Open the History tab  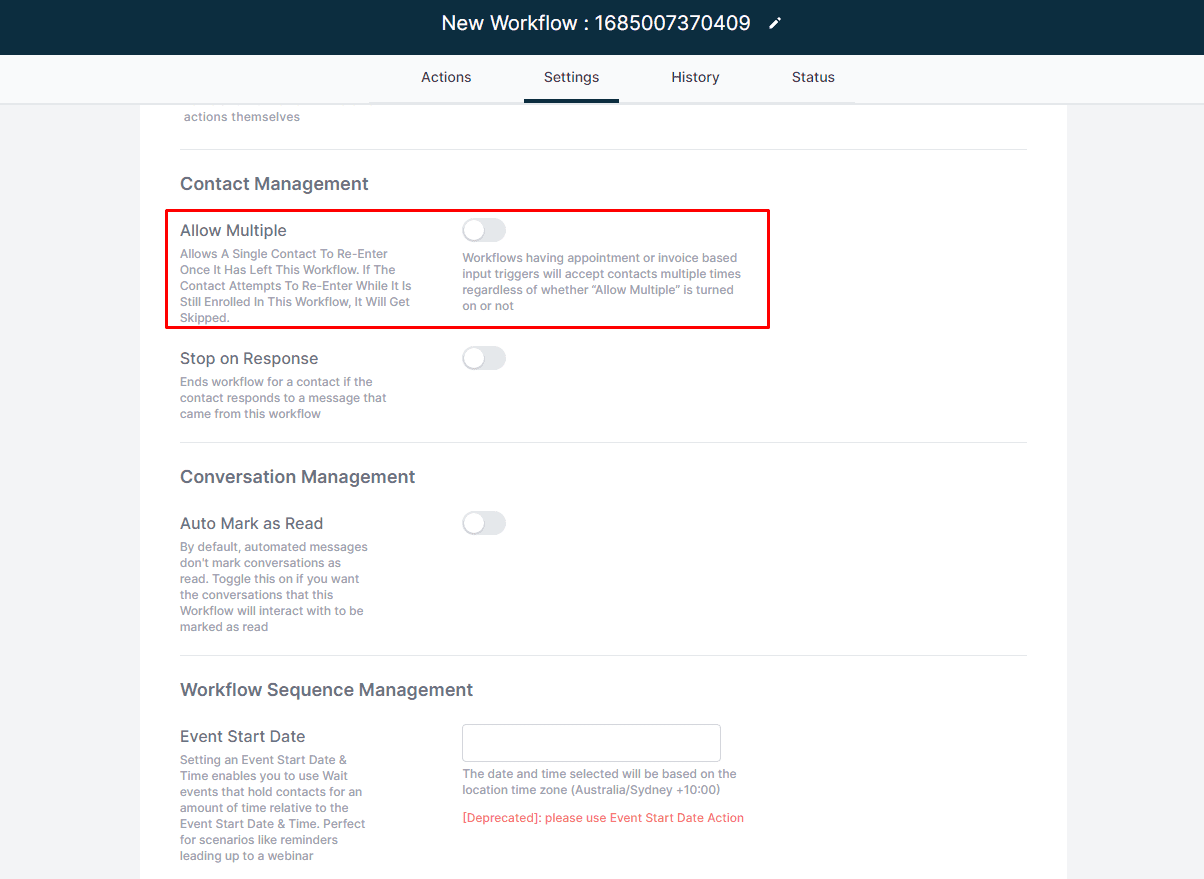tap(695, 77)
